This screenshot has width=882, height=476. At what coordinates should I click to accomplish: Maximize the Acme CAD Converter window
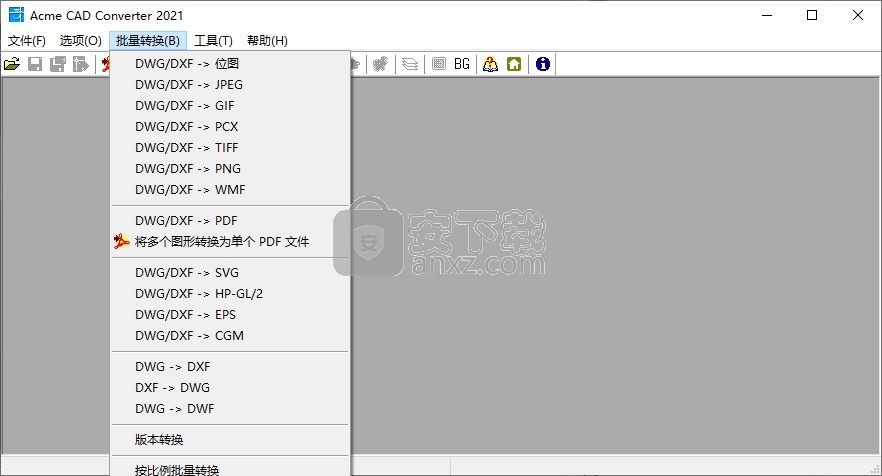point(812,15)
